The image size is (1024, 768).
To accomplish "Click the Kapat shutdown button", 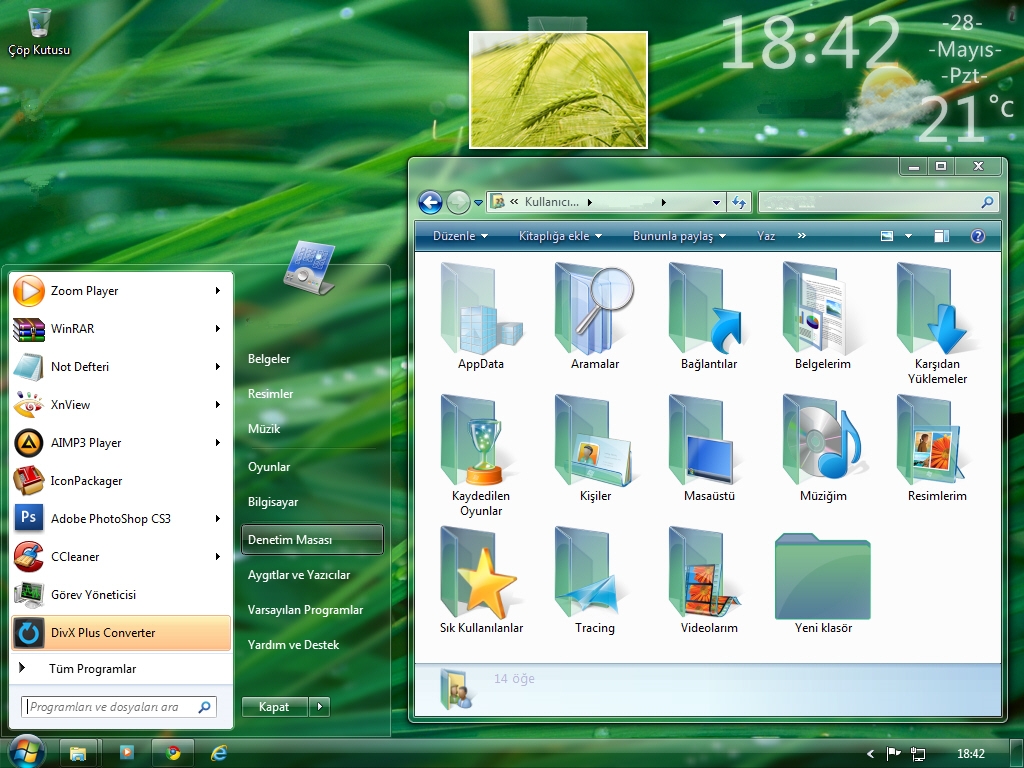I will tap(274, 706).
